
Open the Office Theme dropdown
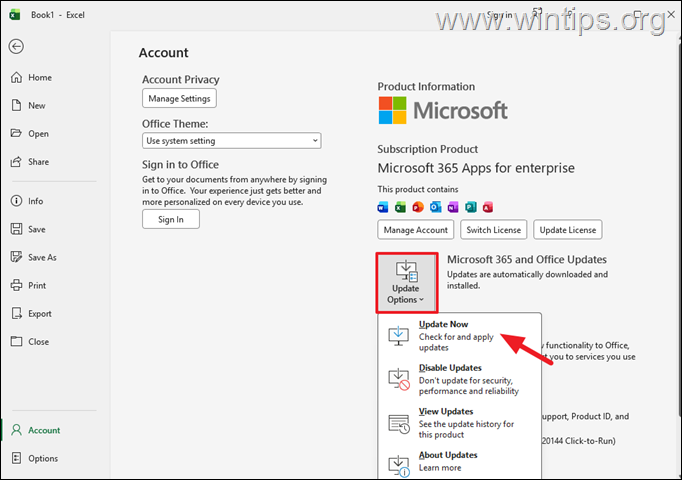click(232, 141)
